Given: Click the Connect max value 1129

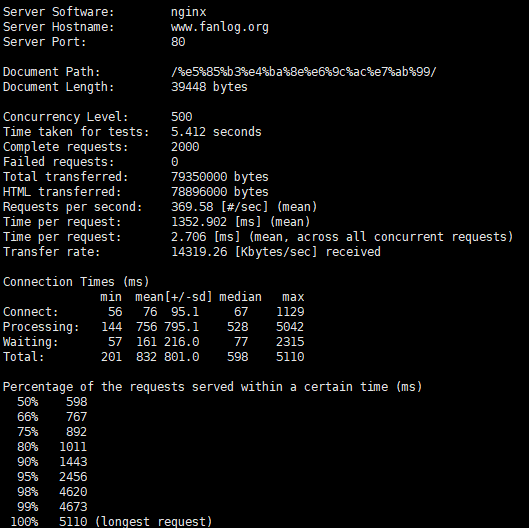Looking at the screenshot, I should [290, 312].
